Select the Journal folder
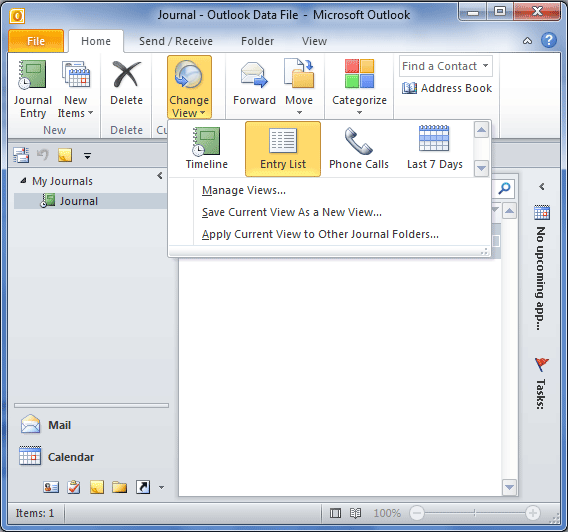 tap(91, 201)
